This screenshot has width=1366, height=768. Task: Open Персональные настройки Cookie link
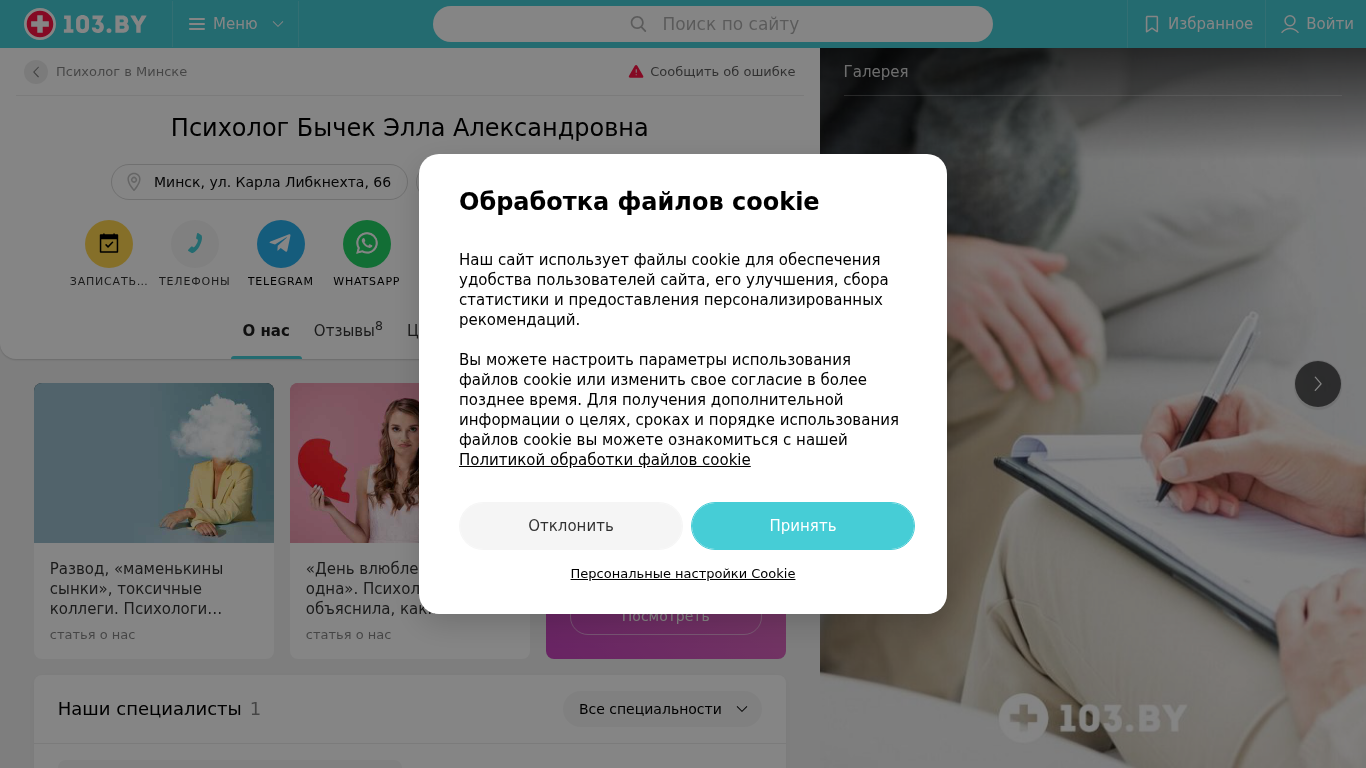tap(683, 574)
